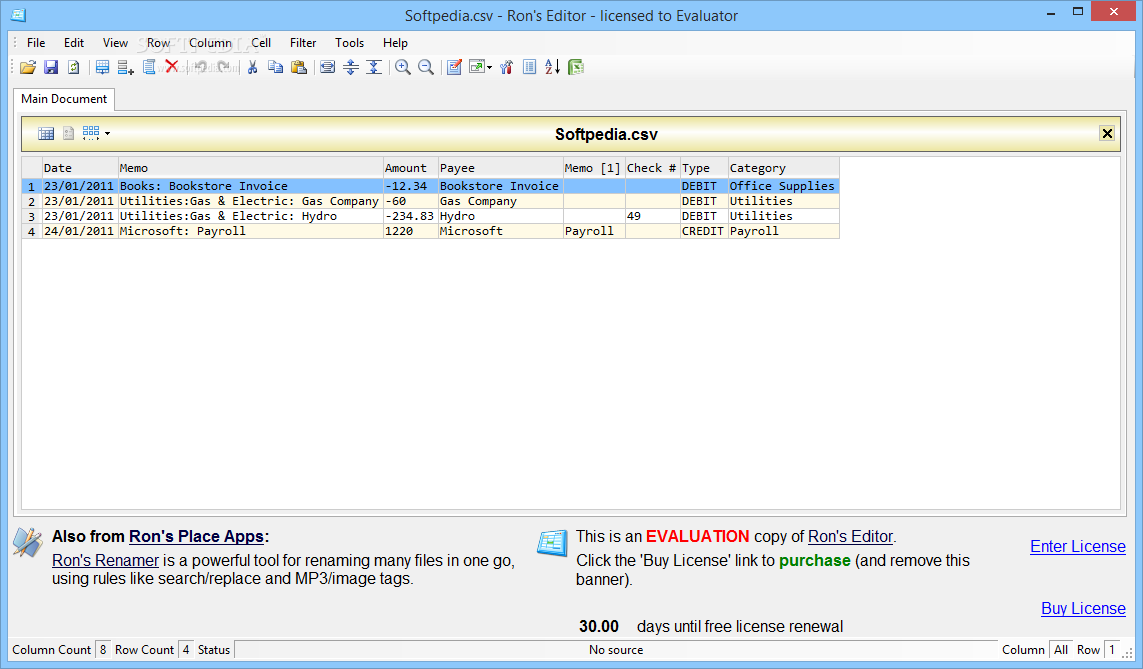The height and width of the screenshot is (669, 1143).
Task: Select the Main Document tab
Action: (64, 99)
